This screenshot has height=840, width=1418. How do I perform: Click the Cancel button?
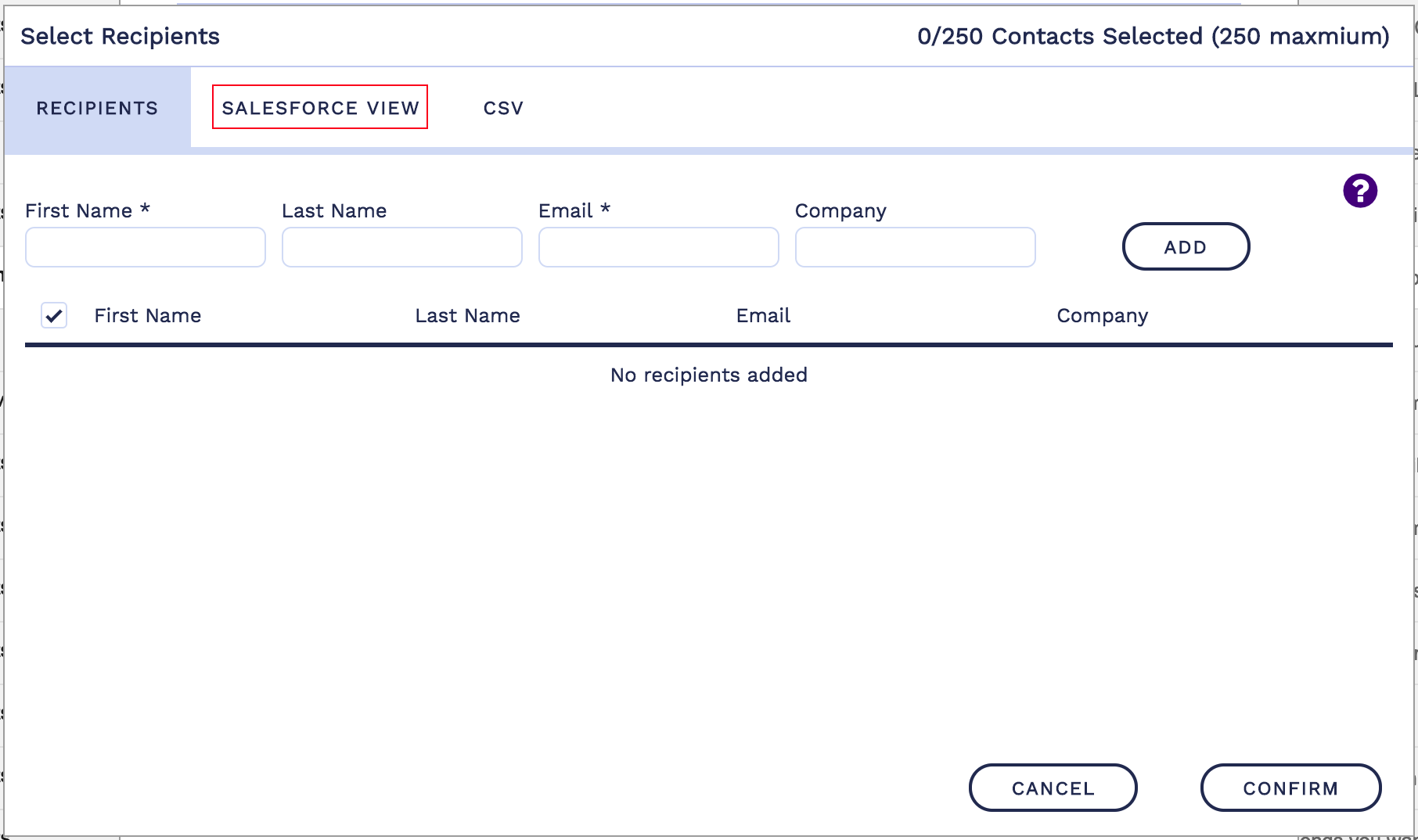(1053, 788)
